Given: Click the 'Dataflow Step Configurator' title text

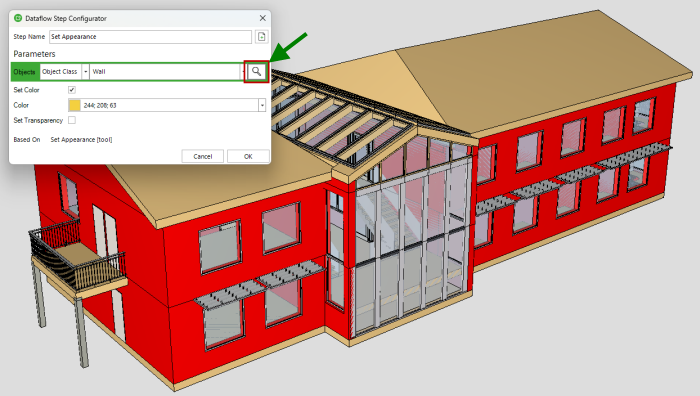Looking at the screenshot, I should click(66, 18).
